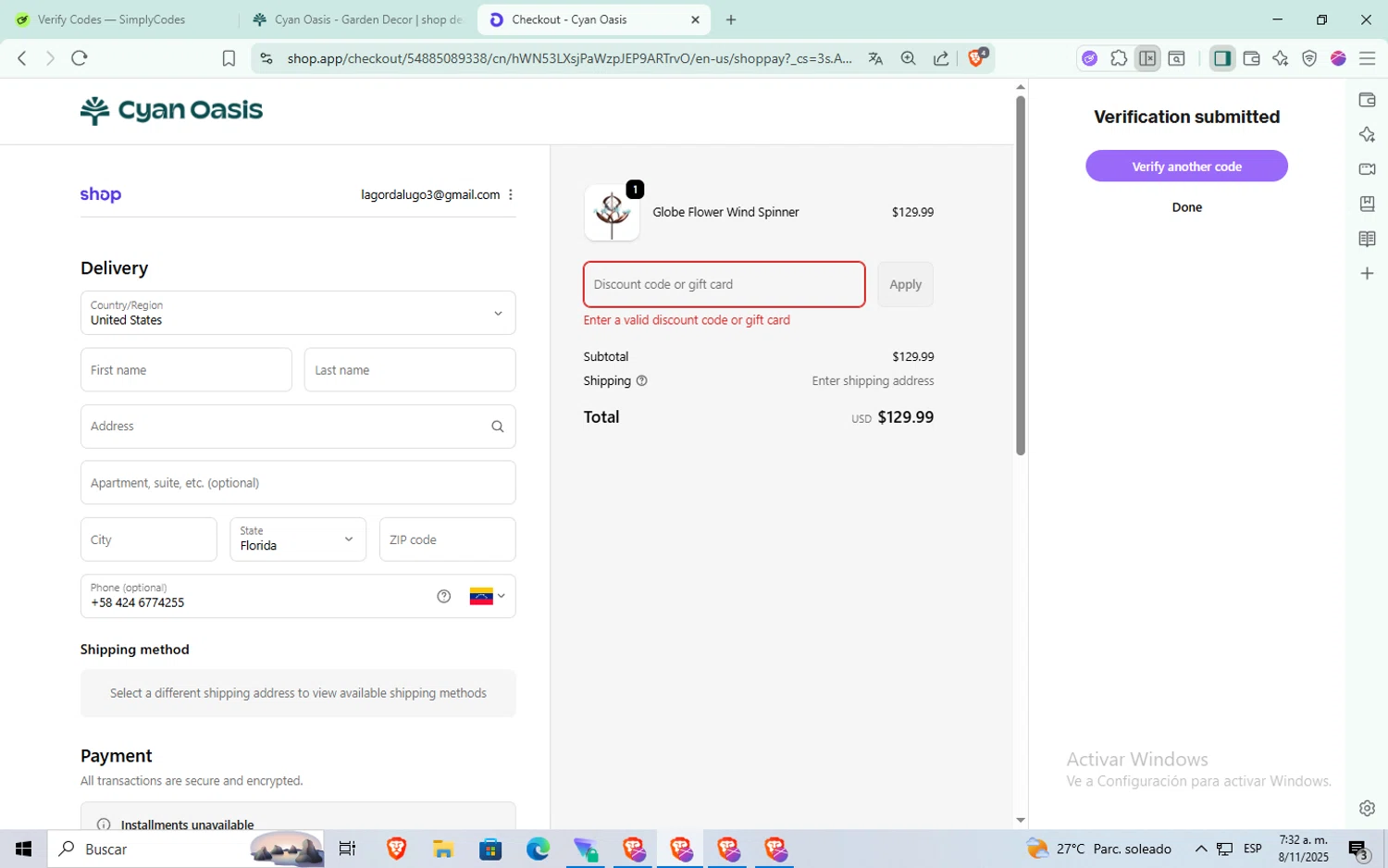This screenshot has height=868, width=1388.
Task: Click the Last name field
Action: tap(410, 370)
